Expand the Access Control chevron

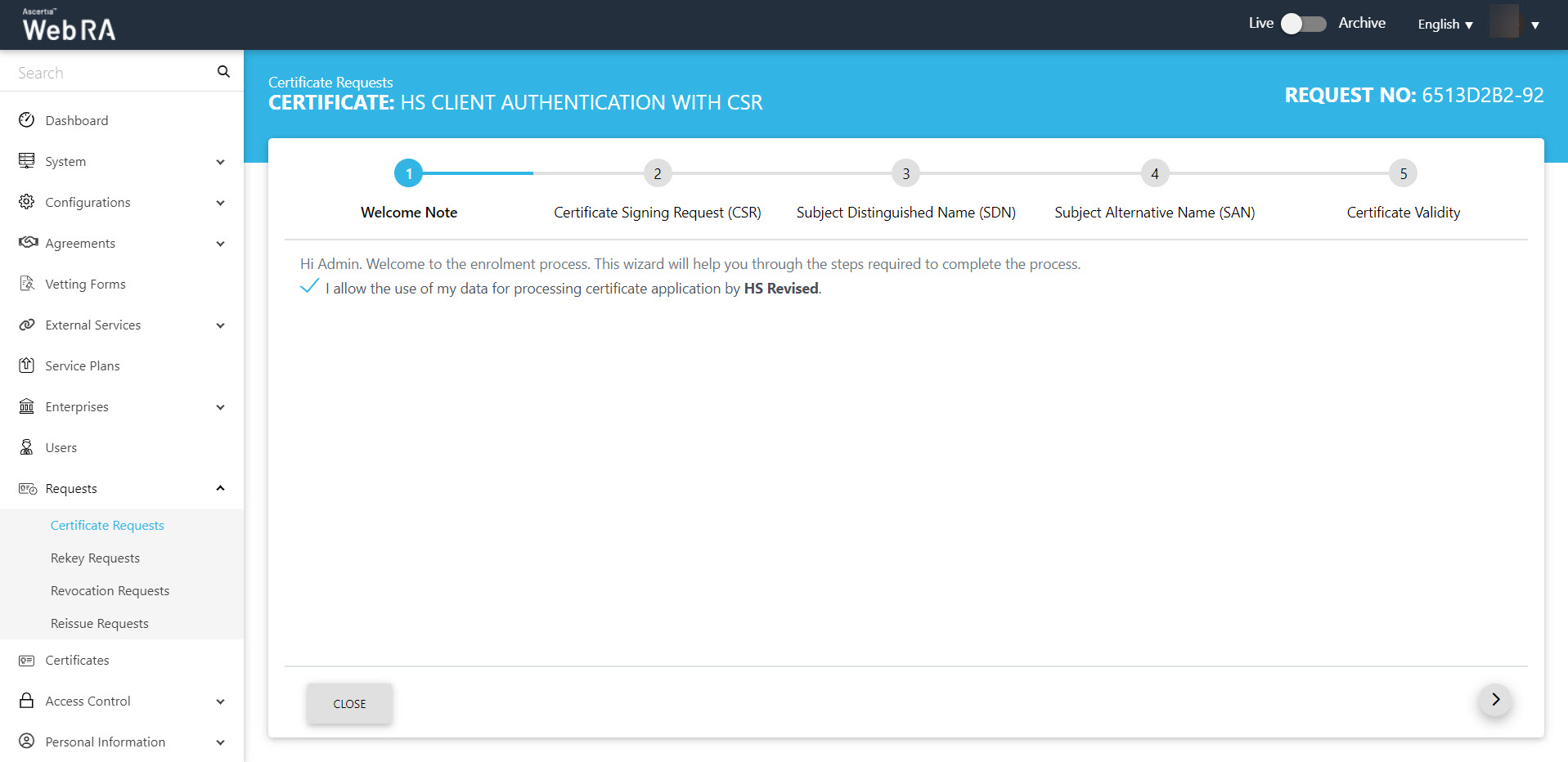220,701
